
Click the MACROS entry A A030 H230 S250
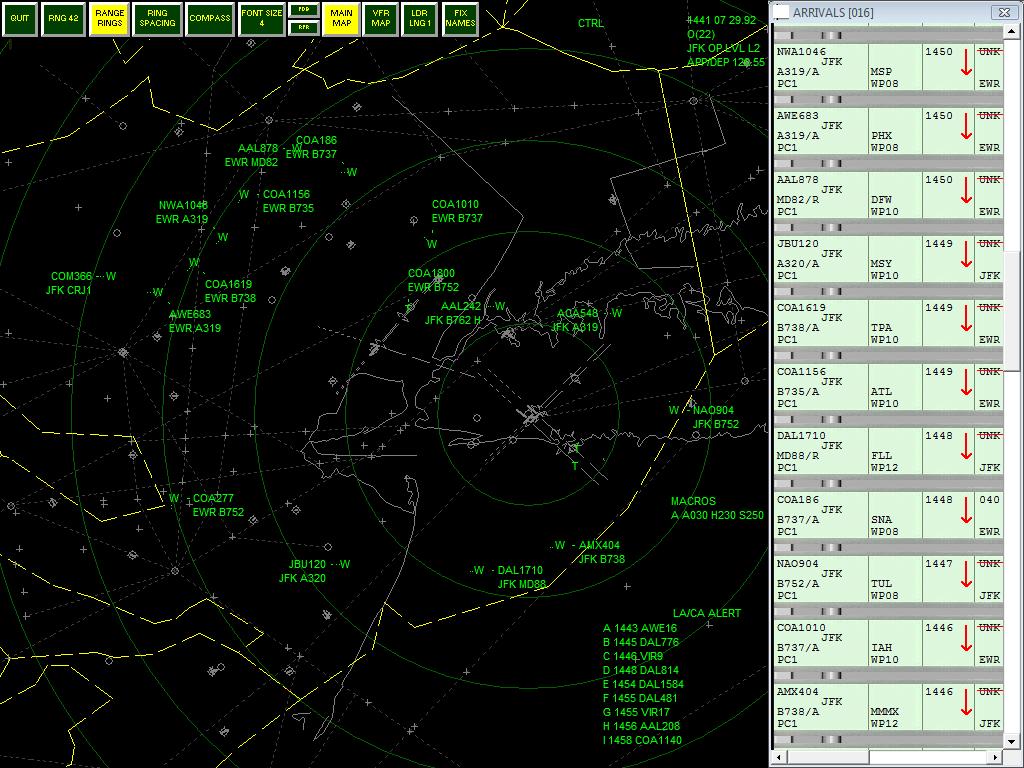coord(717,515)
